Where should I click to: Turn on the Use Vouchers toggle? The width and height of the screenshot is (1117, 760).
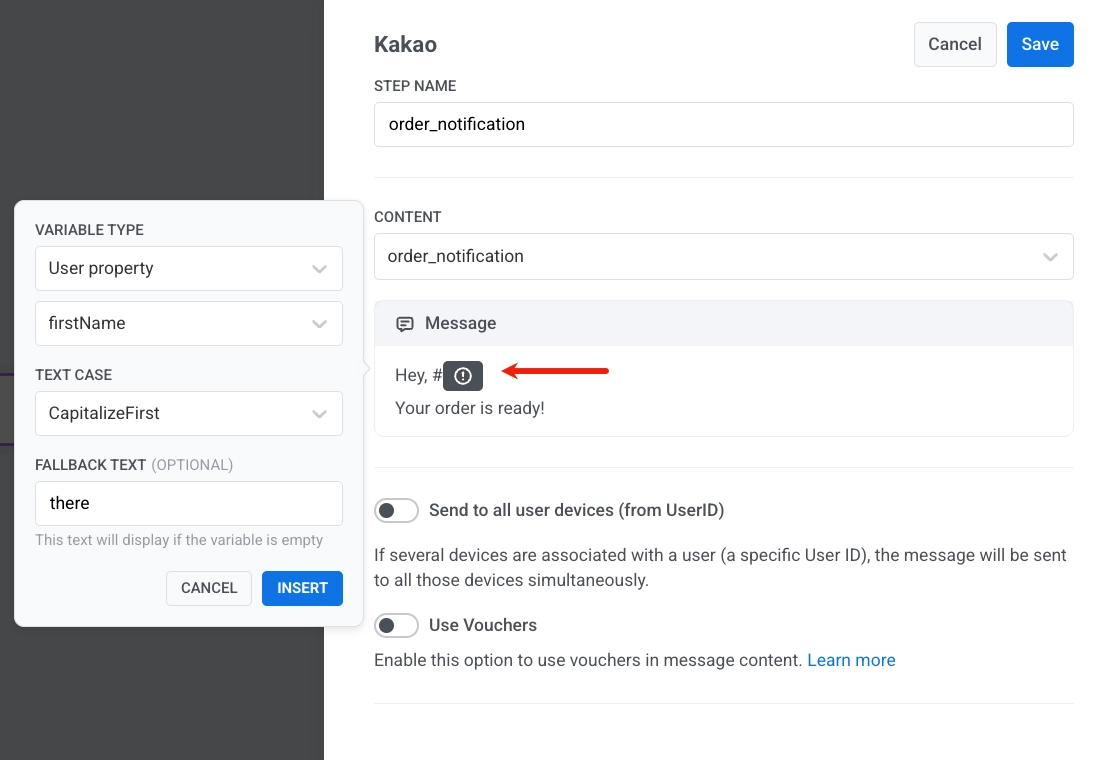click(396, 625)
